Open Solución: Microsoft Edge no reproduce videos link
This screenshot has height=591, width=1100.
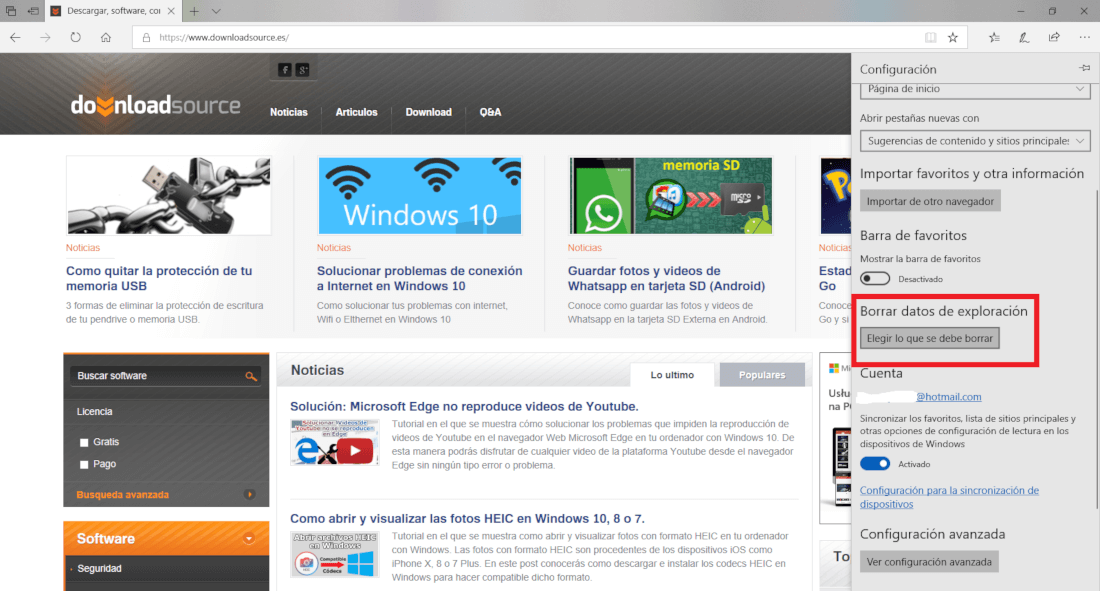[464, 406]
